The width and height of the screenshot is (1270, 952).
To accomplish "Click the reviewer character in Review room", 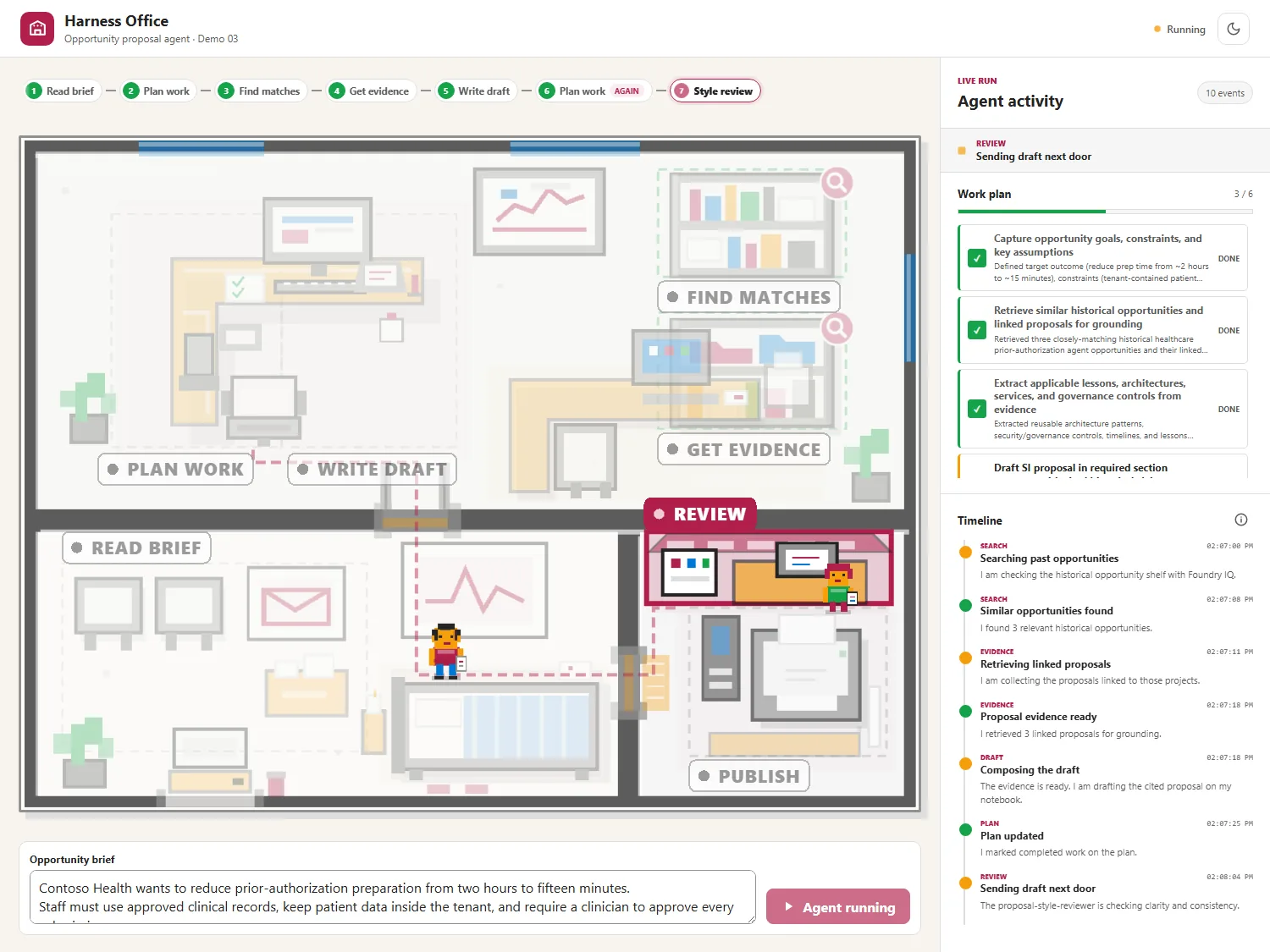I will click(x=839, y=587).
